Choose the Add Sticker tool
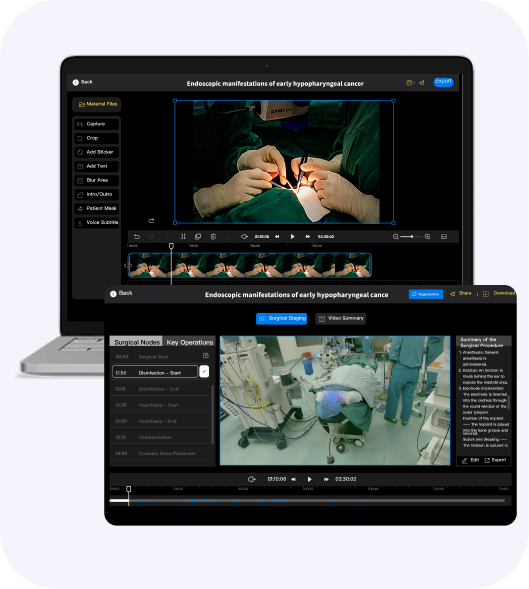 tap(97, 152)
